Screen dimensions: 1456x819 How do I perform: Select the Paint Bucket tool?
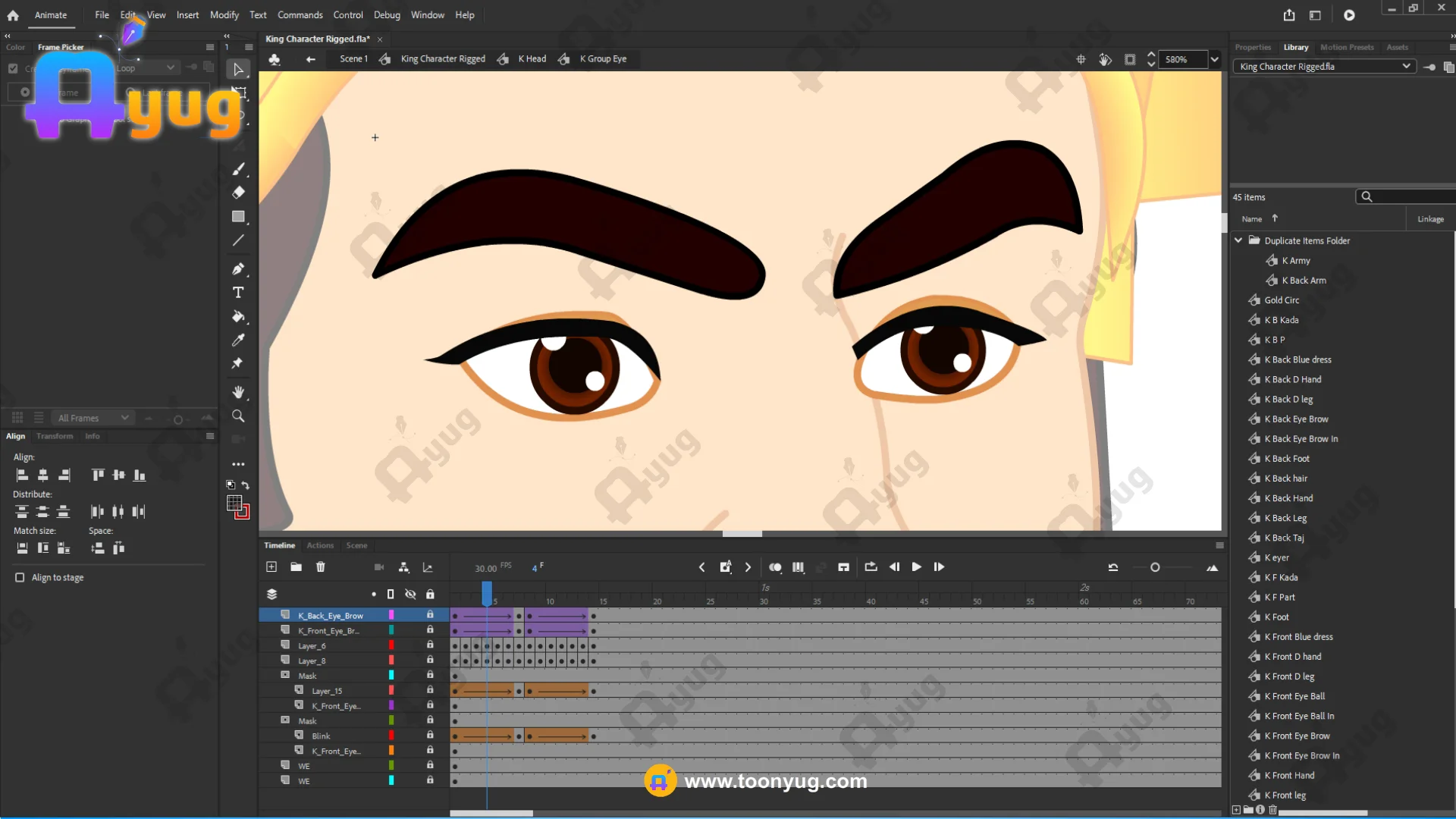(238, 316)
